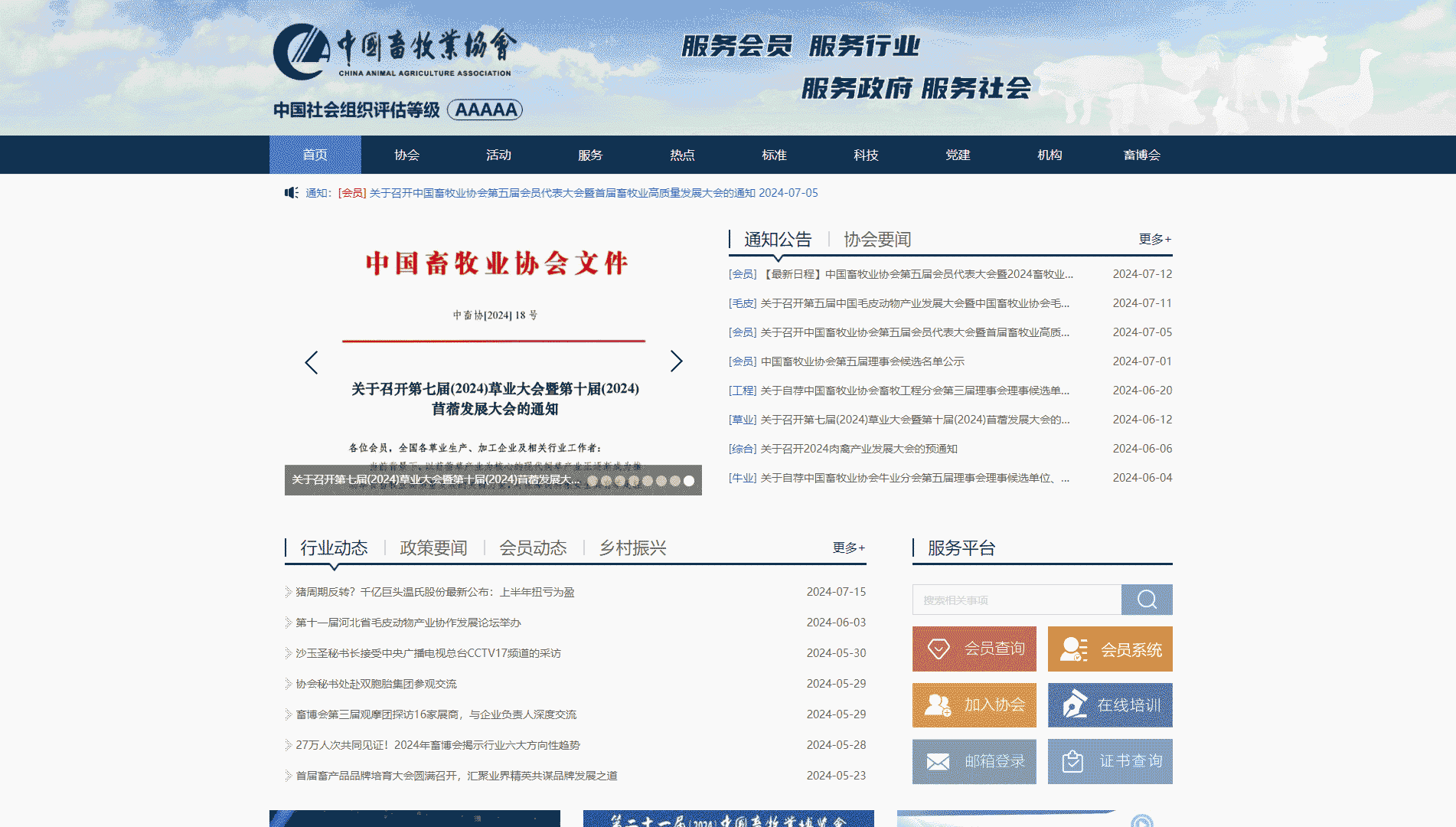Screen dimensions: 1456x827
Task: Click 更多+ beside 行业动态 section
Action: (x=849, y=548)
